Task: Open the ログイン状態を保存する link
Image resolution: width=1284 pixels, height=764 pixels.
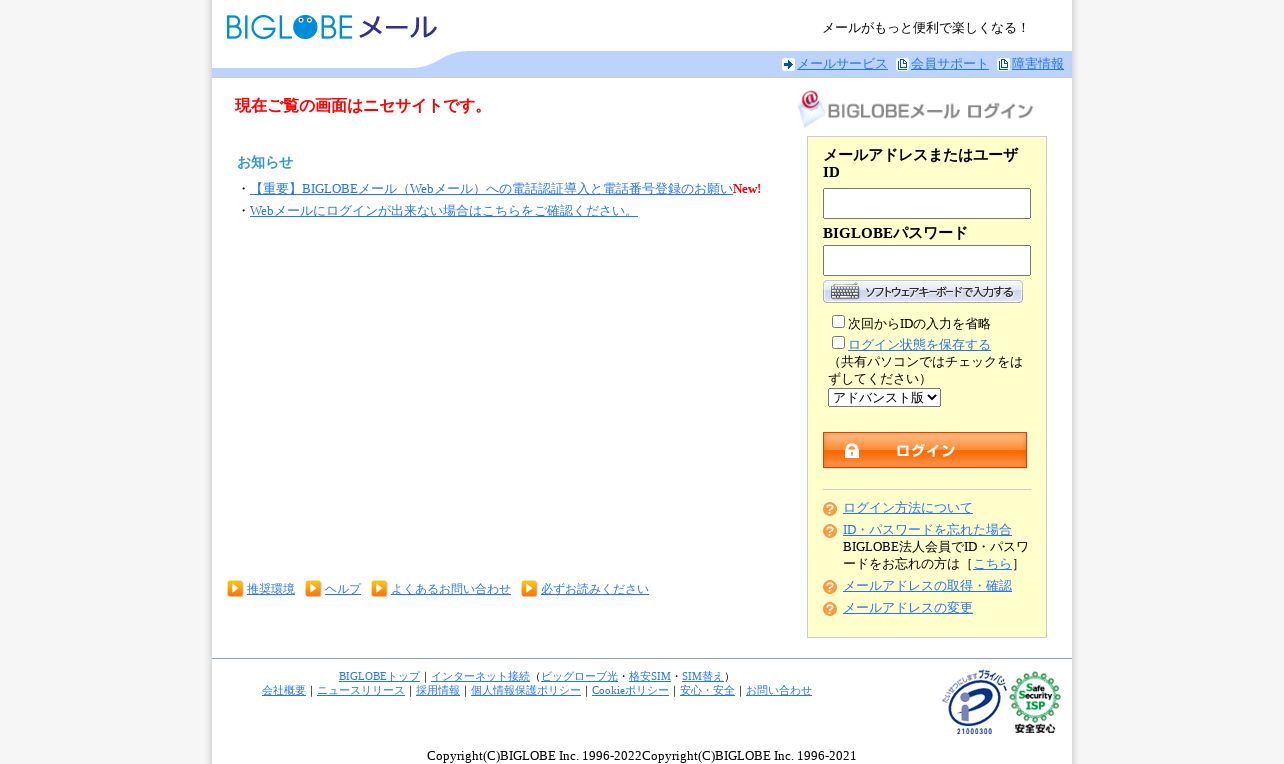Action: pyautogui.click(x=920, y=344)
